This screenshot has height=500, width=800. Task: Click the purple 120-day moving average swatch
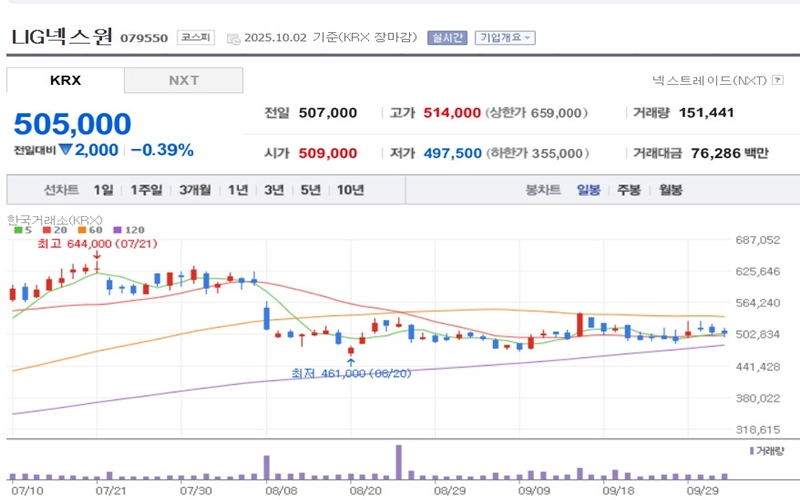(x=118, y=230)
